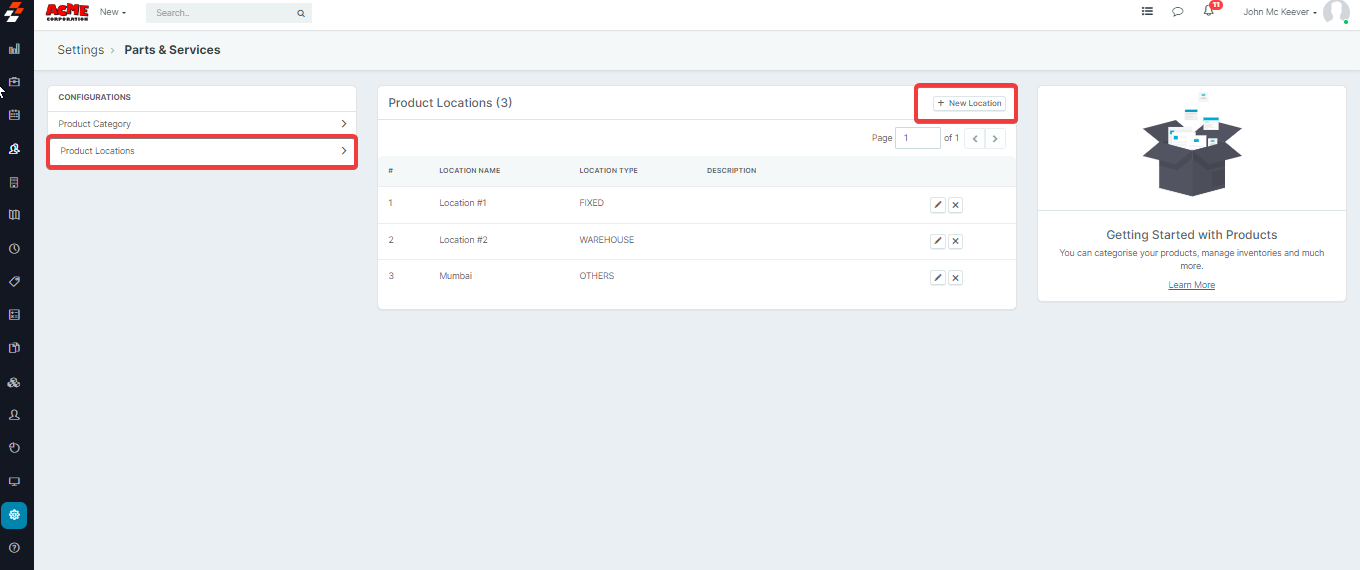Open the briefcase icon in left sidebar
The width and height of the screenshot is (1360, 570).
(14, 82)
